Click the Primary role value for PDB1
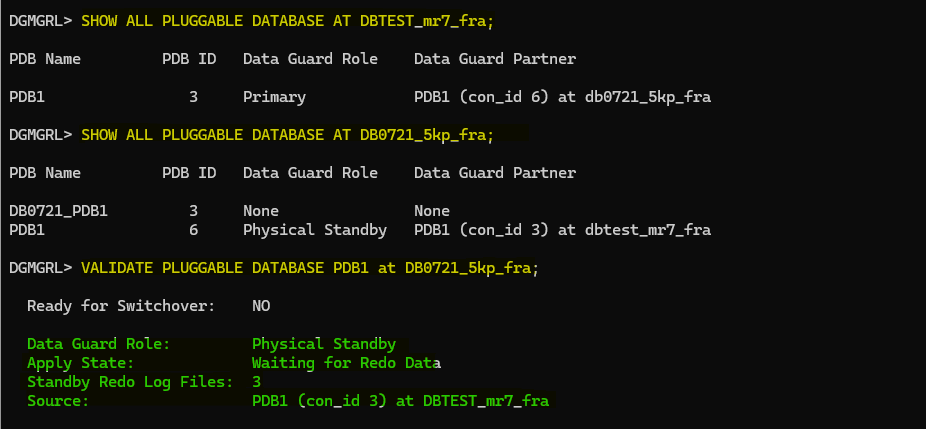The image size is (926, 429). (274, 97)
